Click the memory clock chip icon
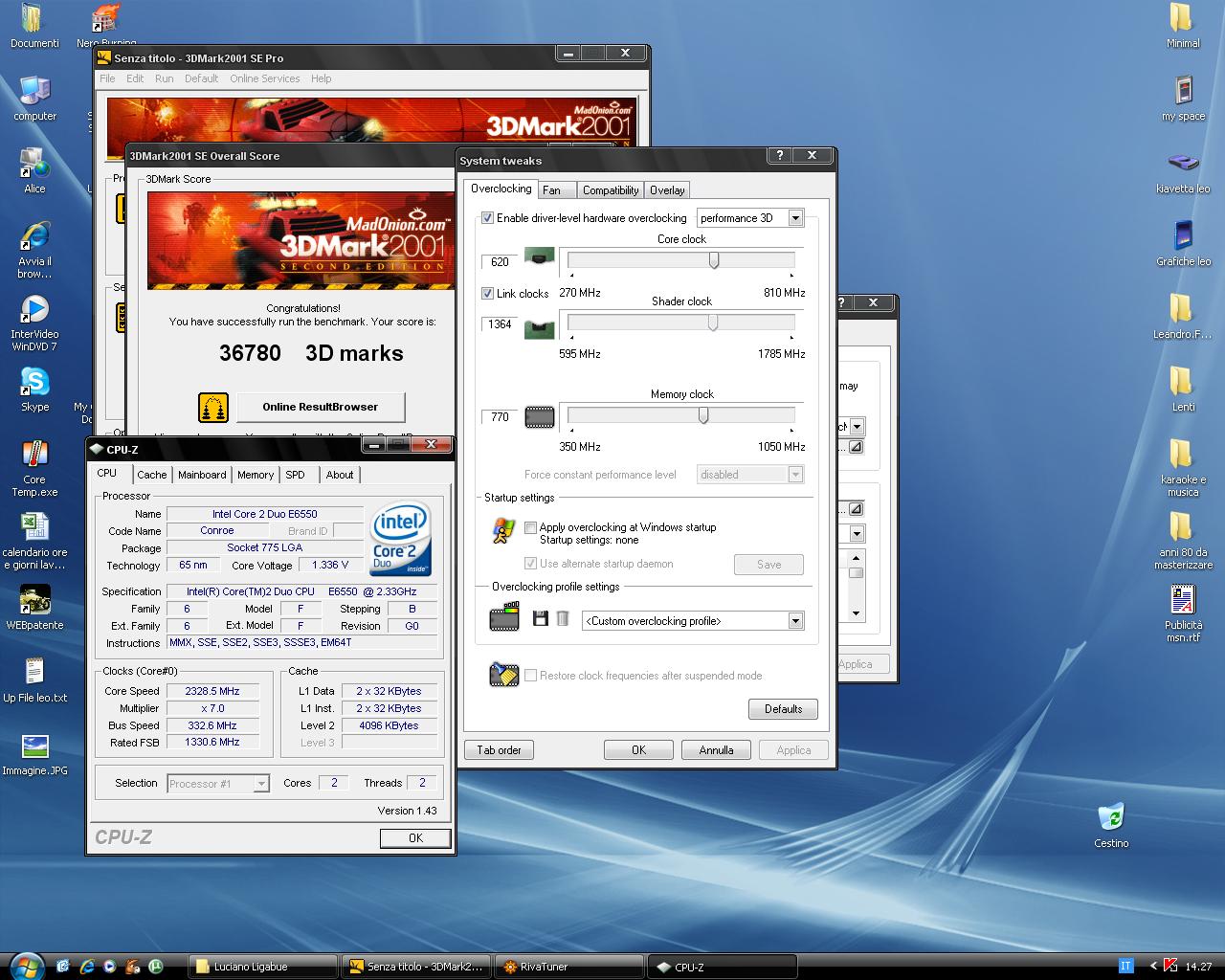1225x980 pixels. pos(540,416)
